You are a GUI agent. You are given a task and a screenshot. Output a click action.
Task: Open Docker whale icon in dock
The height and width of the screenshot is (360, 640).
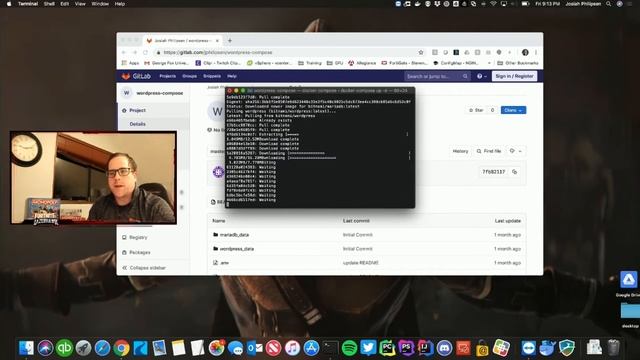click(x=547, y=348)
